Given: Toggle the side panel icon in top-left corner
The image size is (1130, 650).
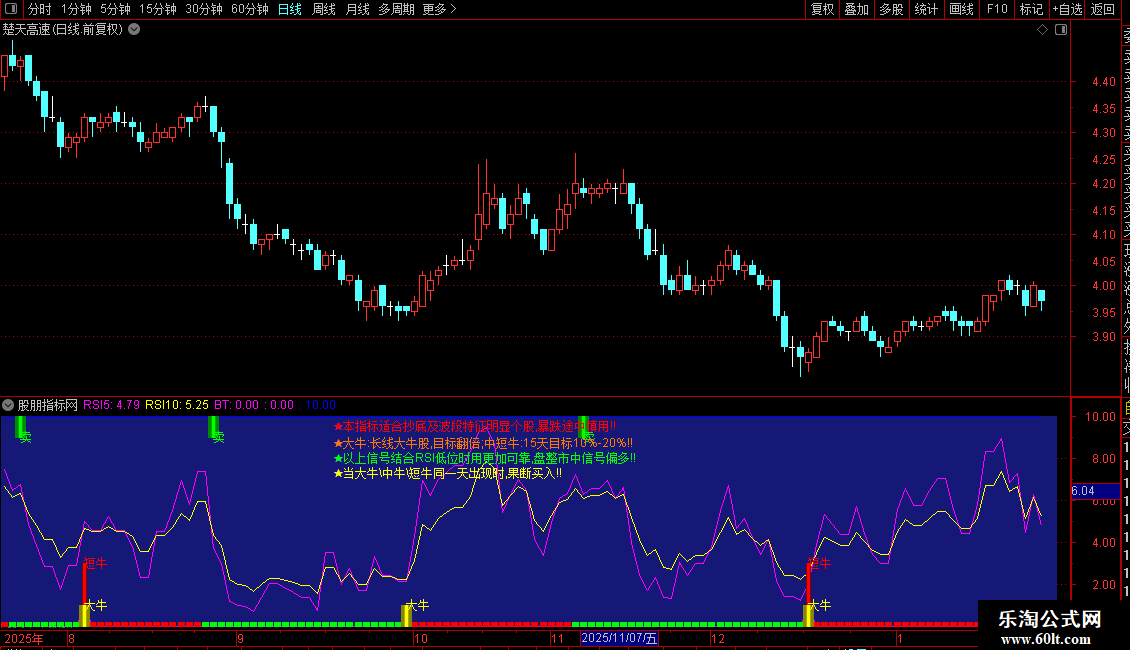Looking at the screenshot, I should pos(11,9).
